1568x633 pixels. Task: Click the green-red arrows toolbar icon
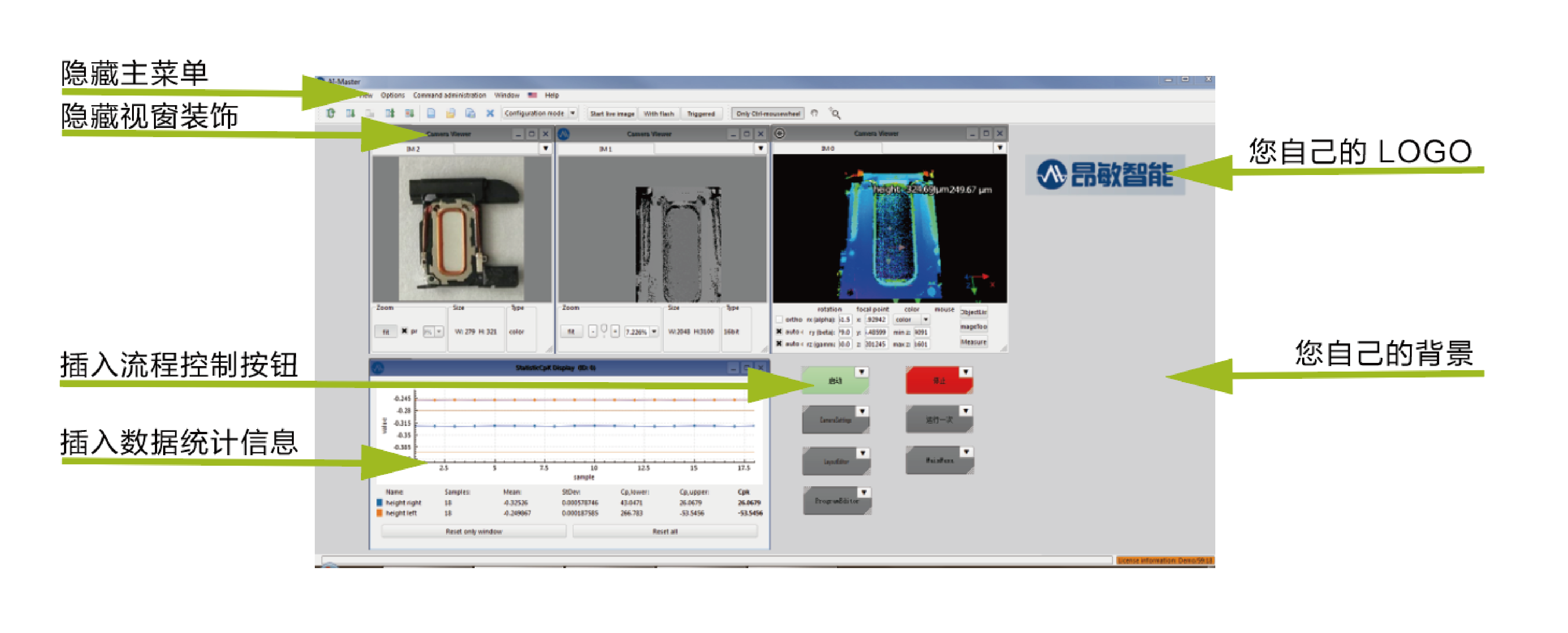[410, 113]
